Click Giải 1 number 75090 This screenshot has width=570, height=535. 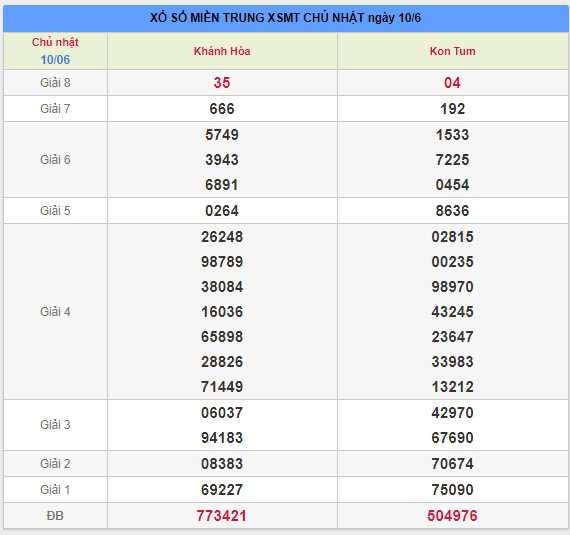452,490
